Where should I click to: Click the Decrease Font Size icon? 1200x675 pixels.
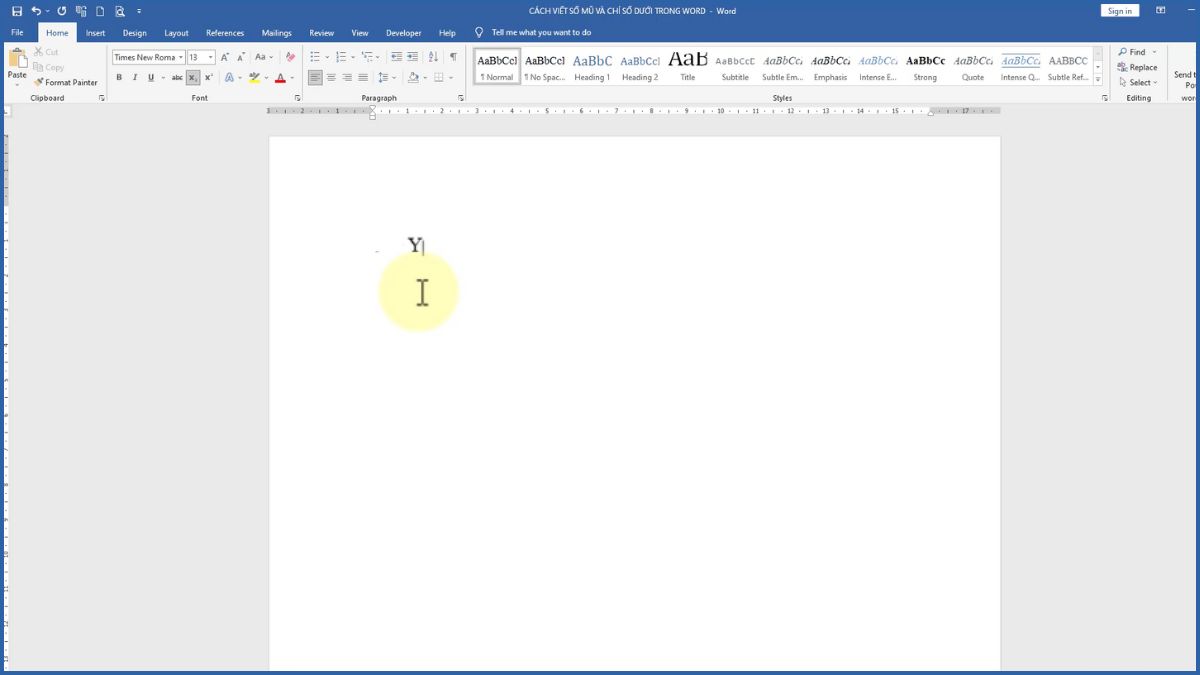pos(241,57)
